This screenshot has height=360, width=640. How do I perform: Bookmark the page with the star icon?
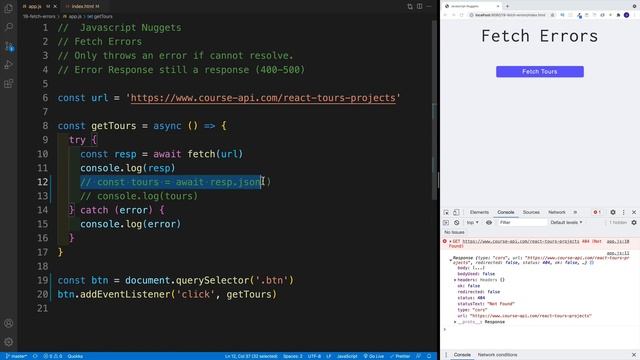coord(552,15)
